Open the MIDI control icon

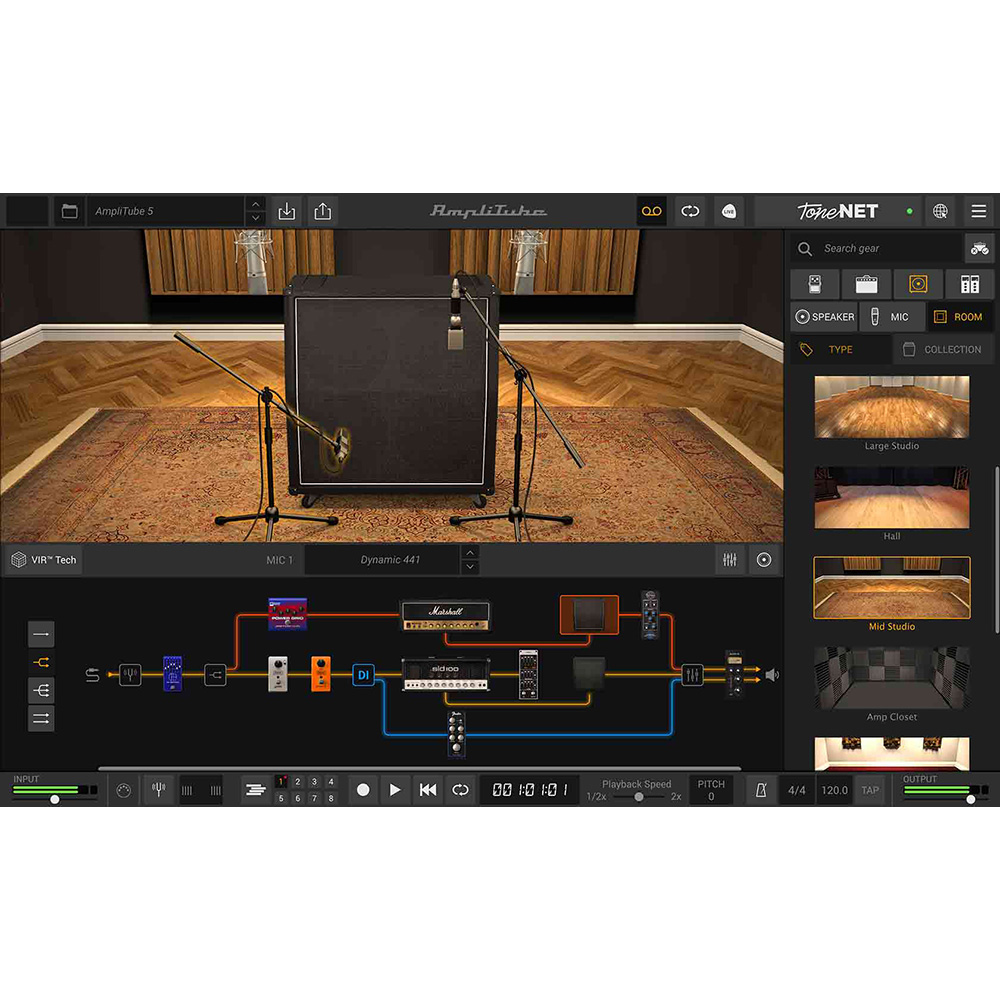122,789
